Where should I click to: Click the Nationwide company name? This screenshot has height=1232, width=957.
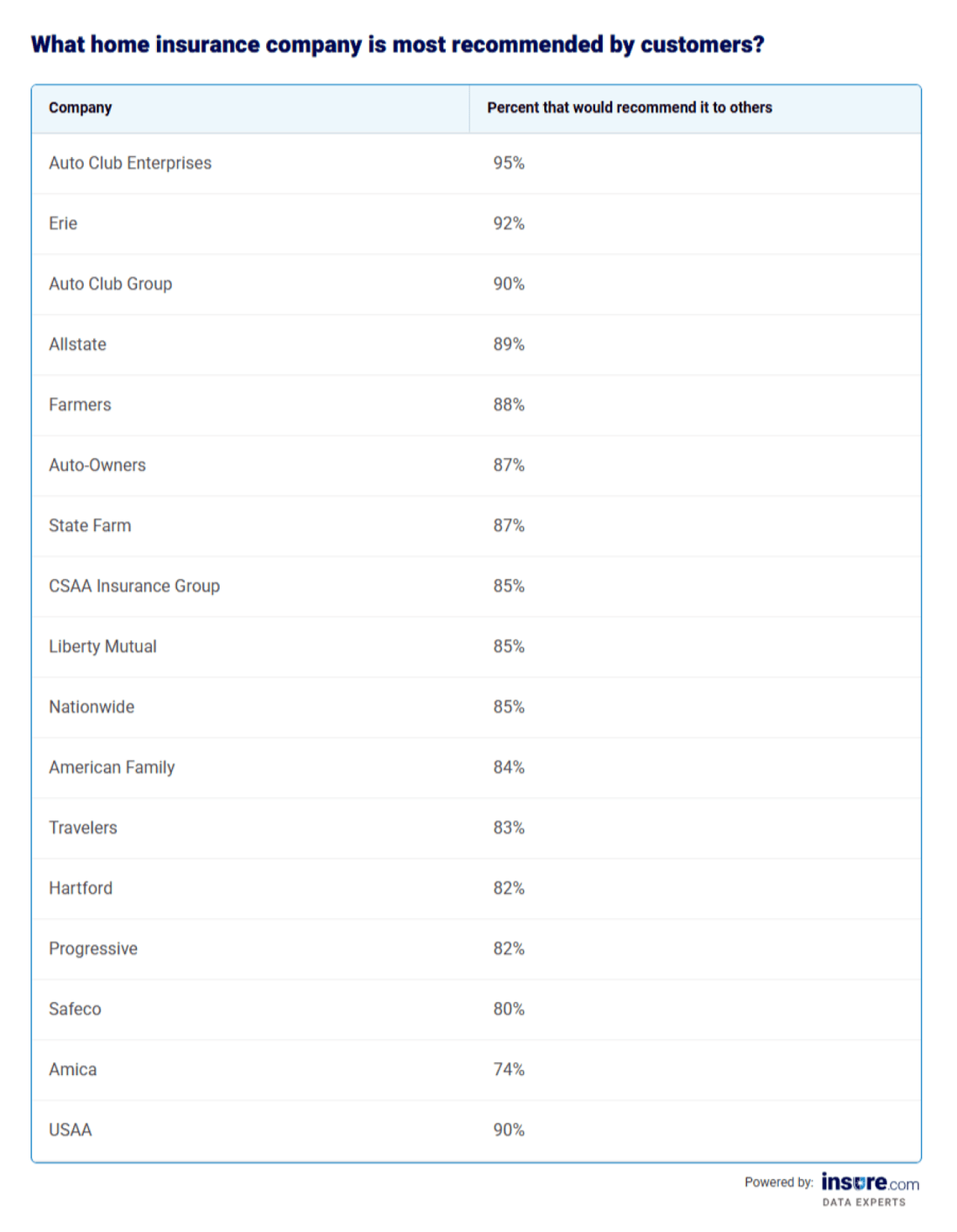pos(92,707)
